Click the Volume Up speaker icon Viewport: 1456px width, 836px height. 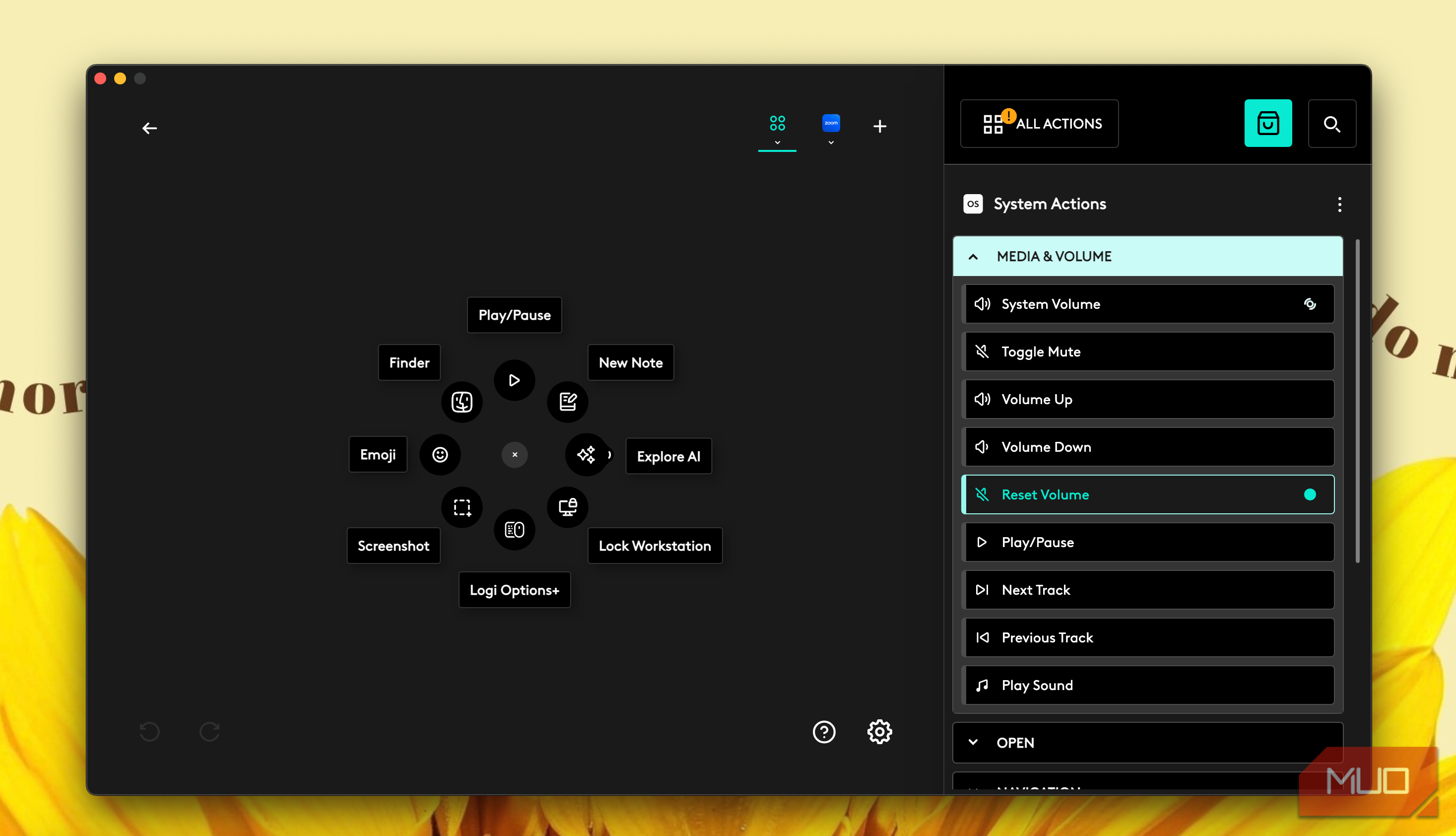pos(982,399)
